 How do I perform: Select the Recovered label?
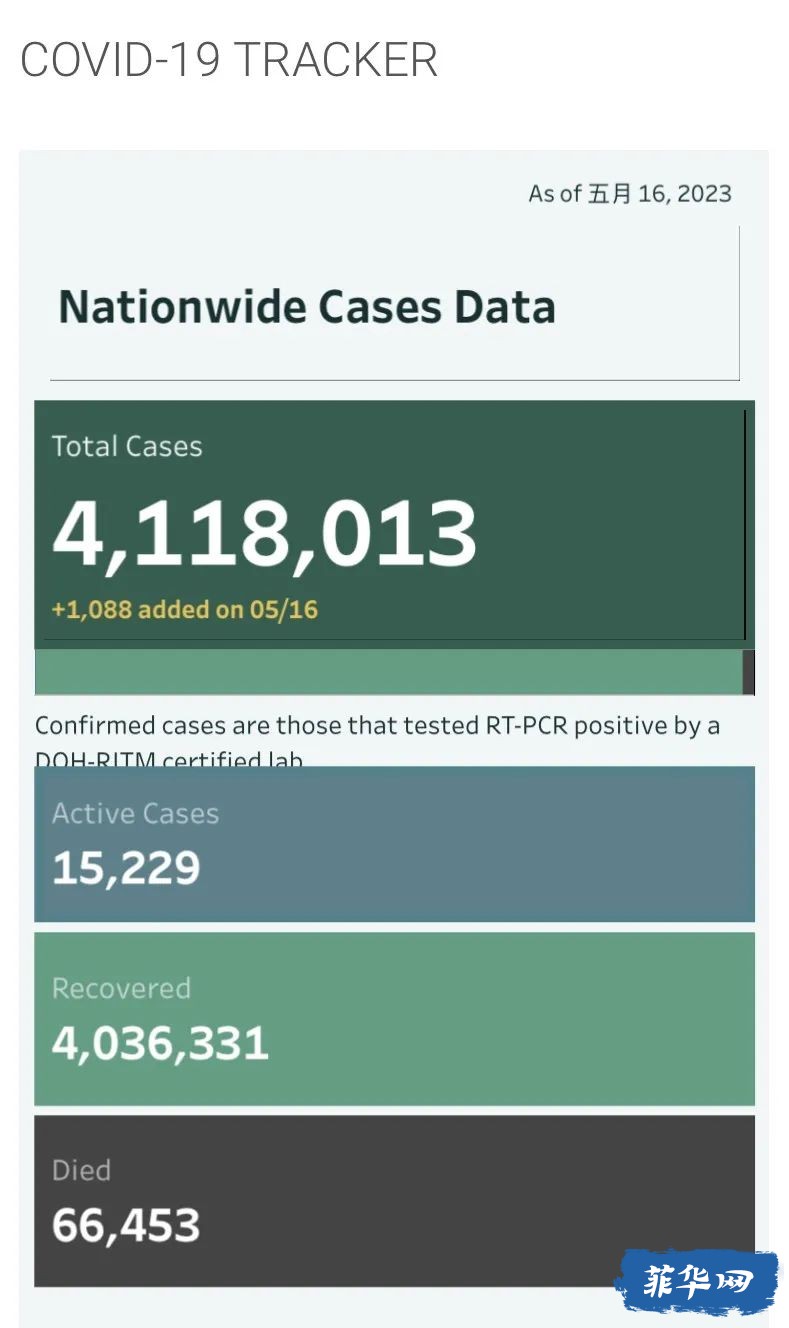pyautogui.click(x=121, y=988)
